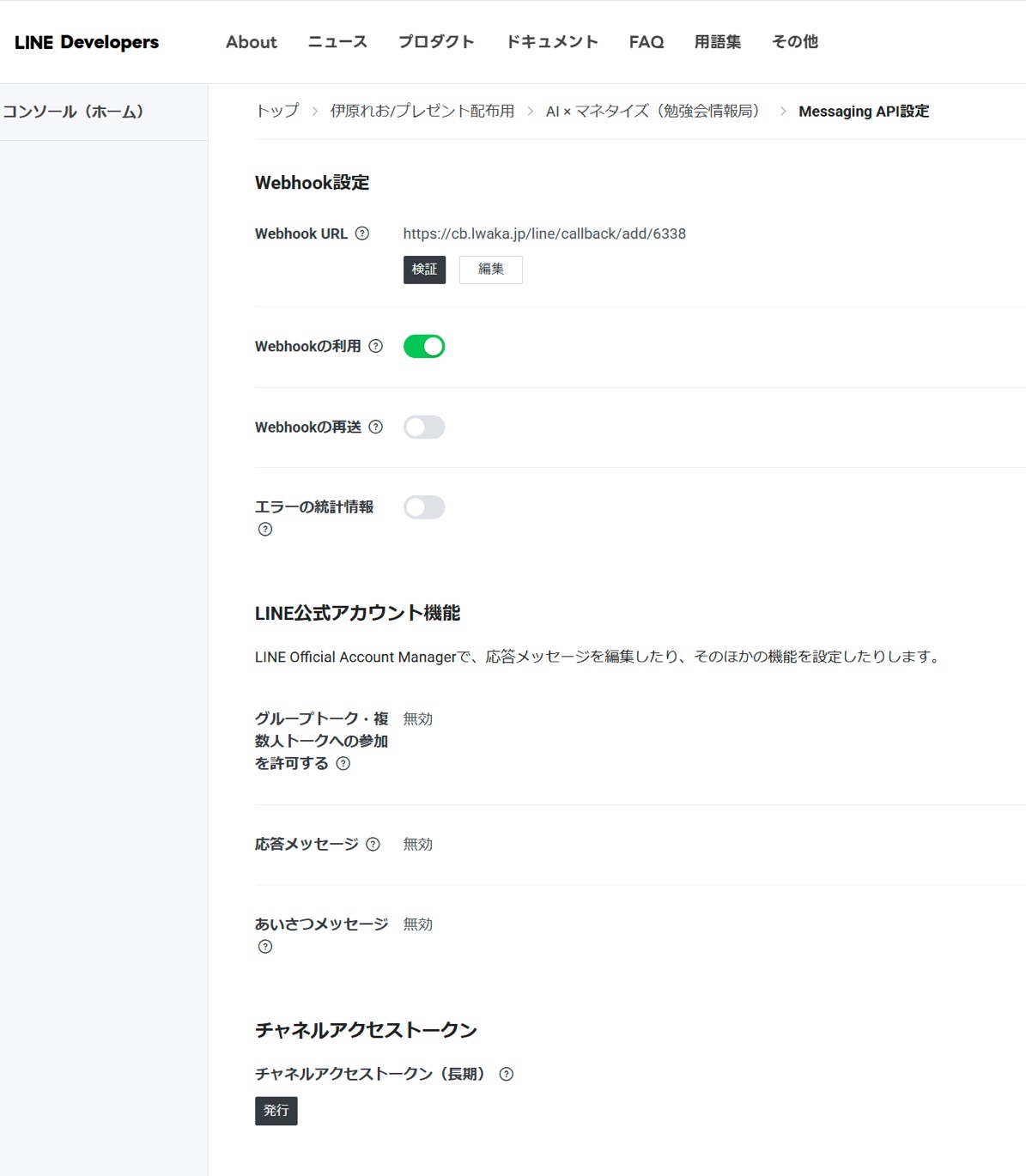Turn off the Webhookの利用 switch
1026x1176 pixels.
[424, 346]
